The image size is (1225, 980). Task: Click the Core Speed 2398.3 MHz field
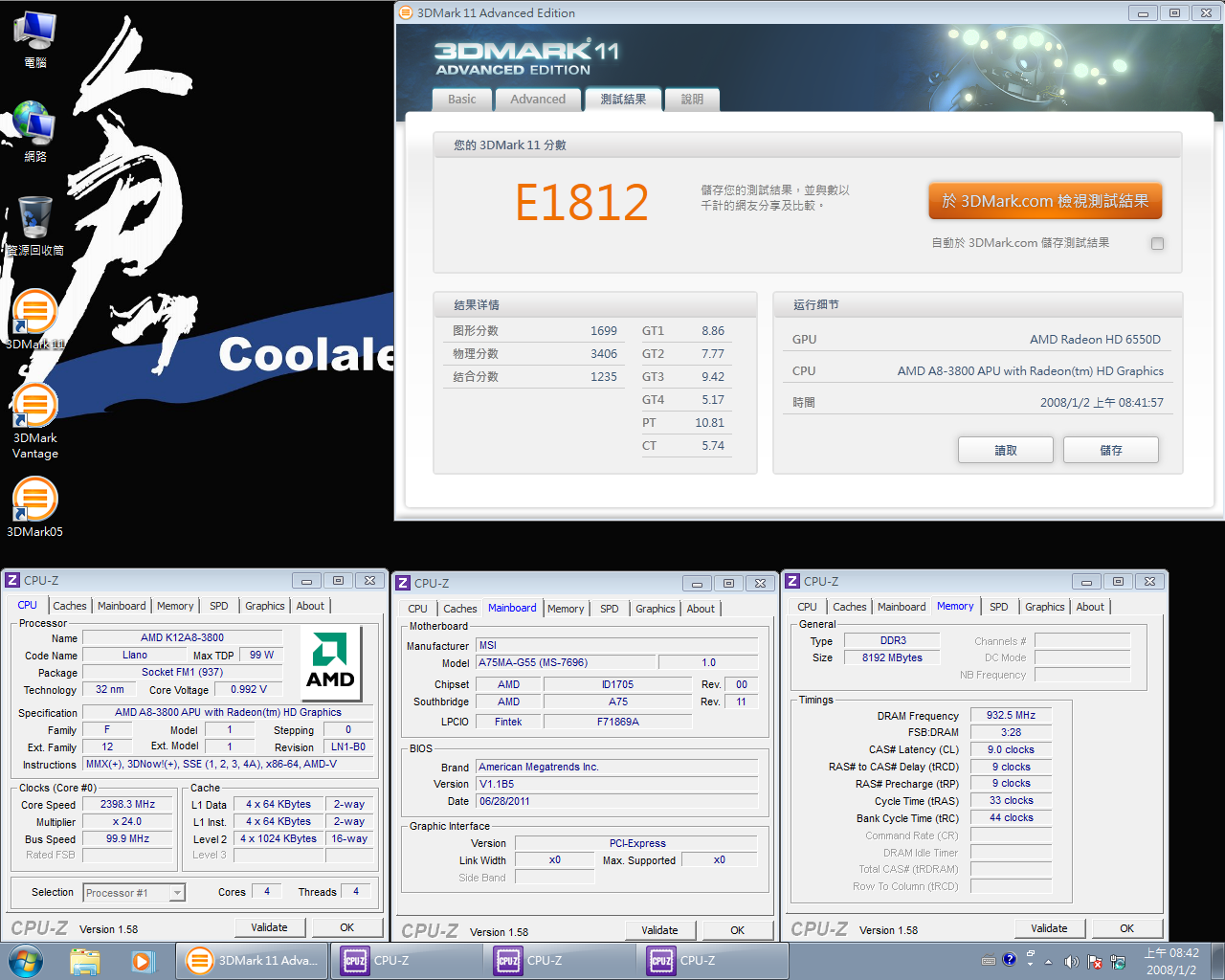(x=128, y=805)
